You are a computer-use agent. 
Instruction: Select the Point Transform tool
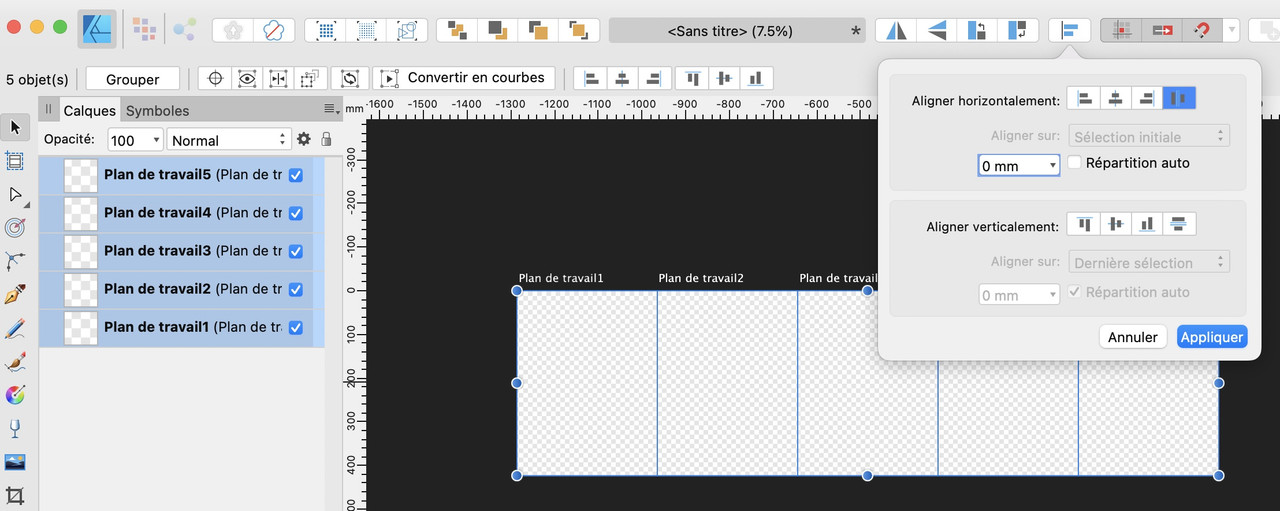(x=15, y=228)
